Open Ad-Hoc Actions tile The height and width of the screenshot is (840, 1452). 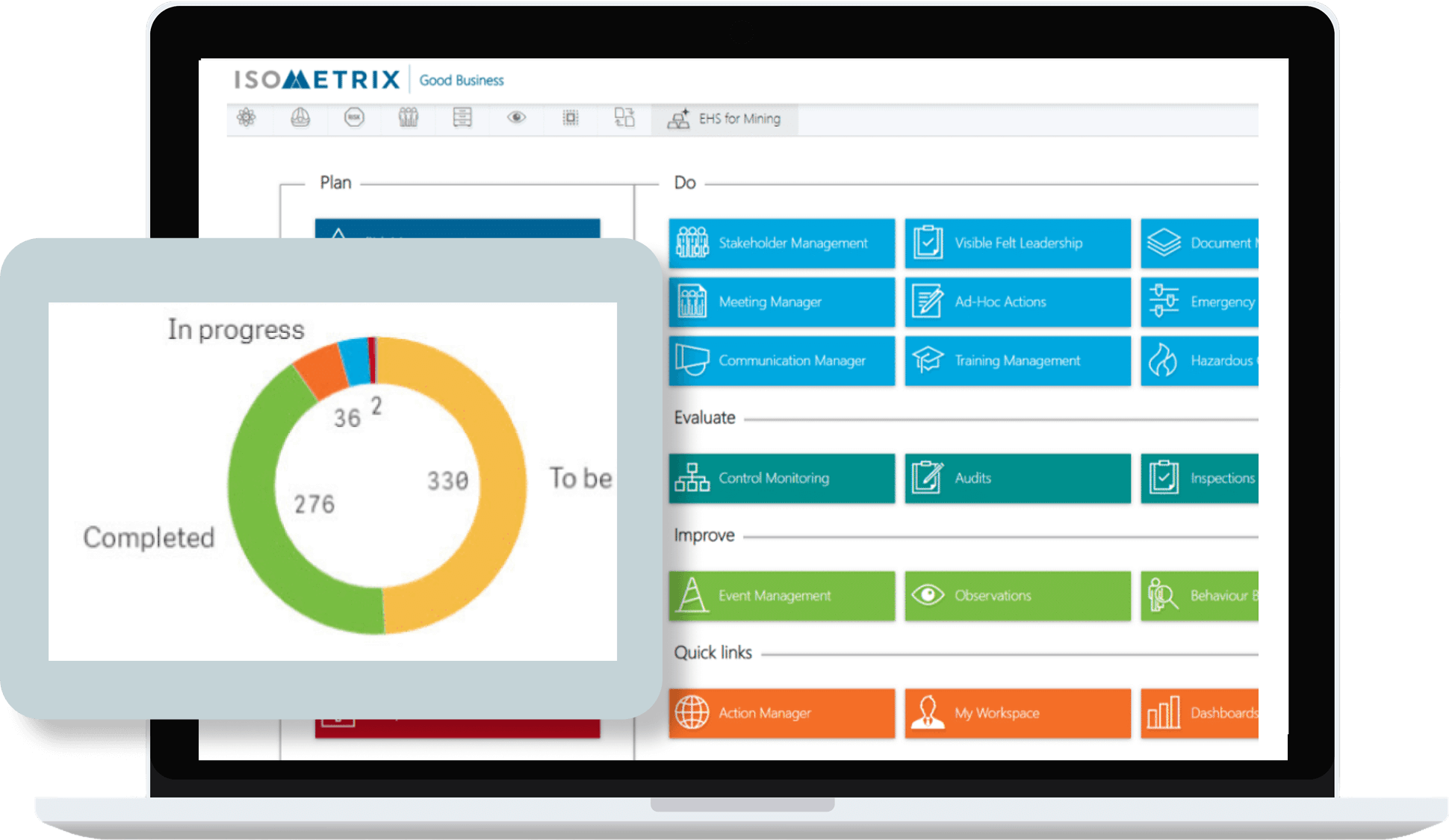(1017, 302)
